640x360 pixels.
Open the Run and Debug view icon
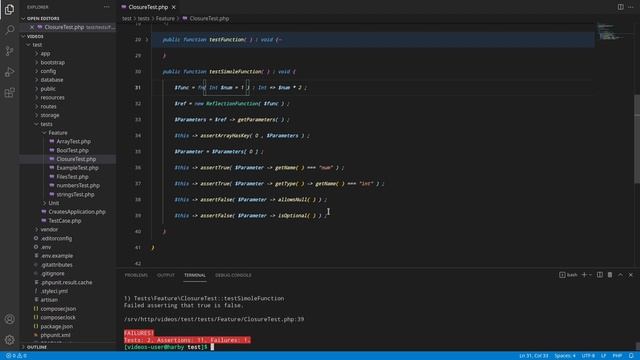point(9,72)
